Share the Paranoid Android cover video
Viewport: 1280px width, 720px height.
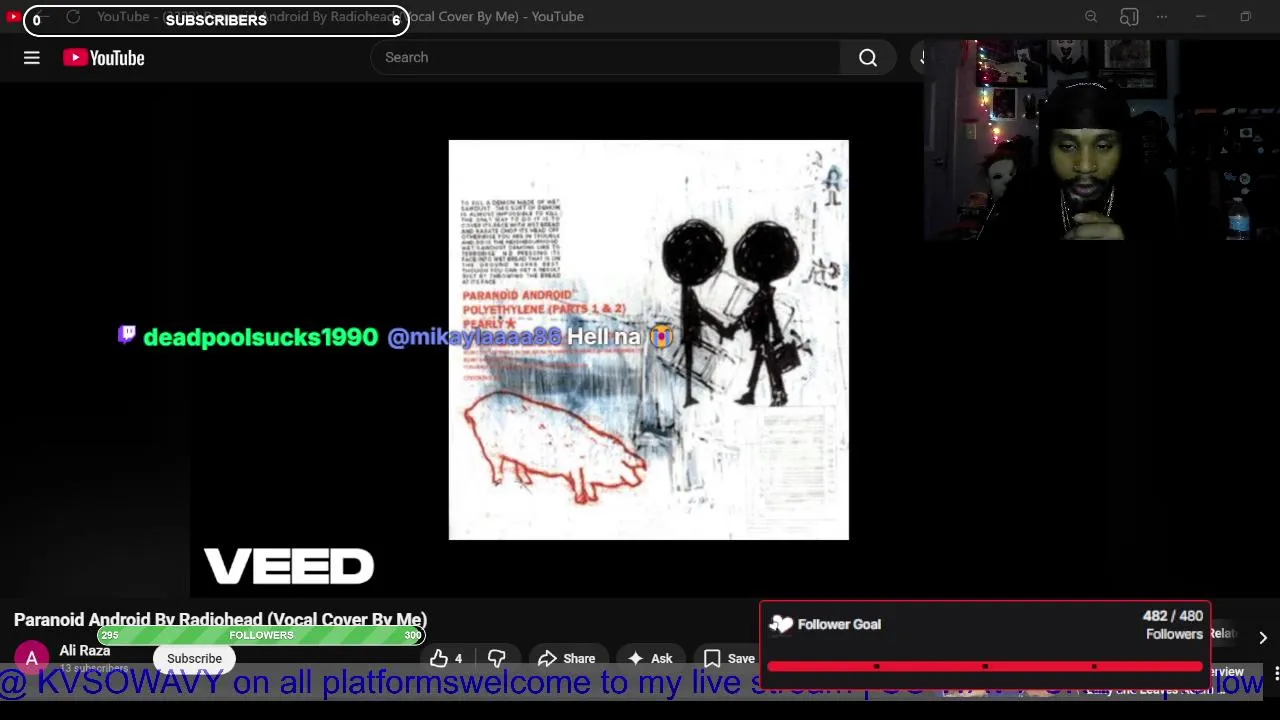coord(567,659)
